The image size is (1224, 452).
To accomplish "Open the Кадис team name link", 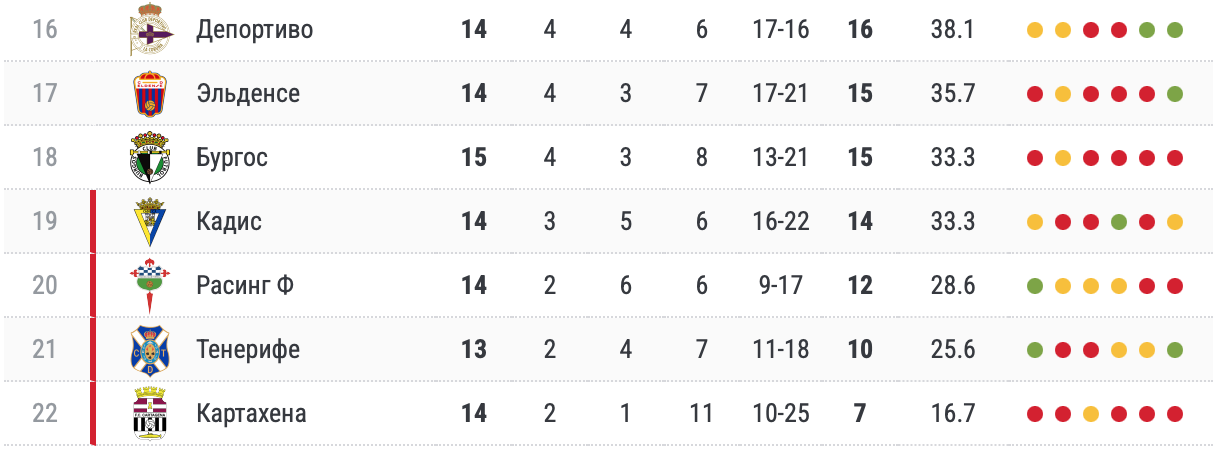I will (229, 222).
